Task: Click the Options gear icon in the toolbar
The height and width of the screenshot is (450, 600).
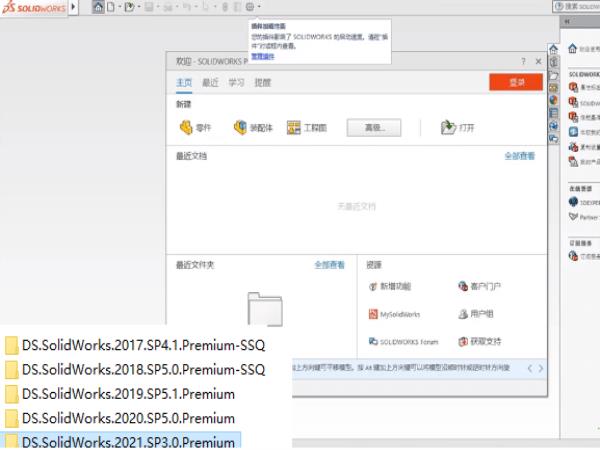Action: 250,7
